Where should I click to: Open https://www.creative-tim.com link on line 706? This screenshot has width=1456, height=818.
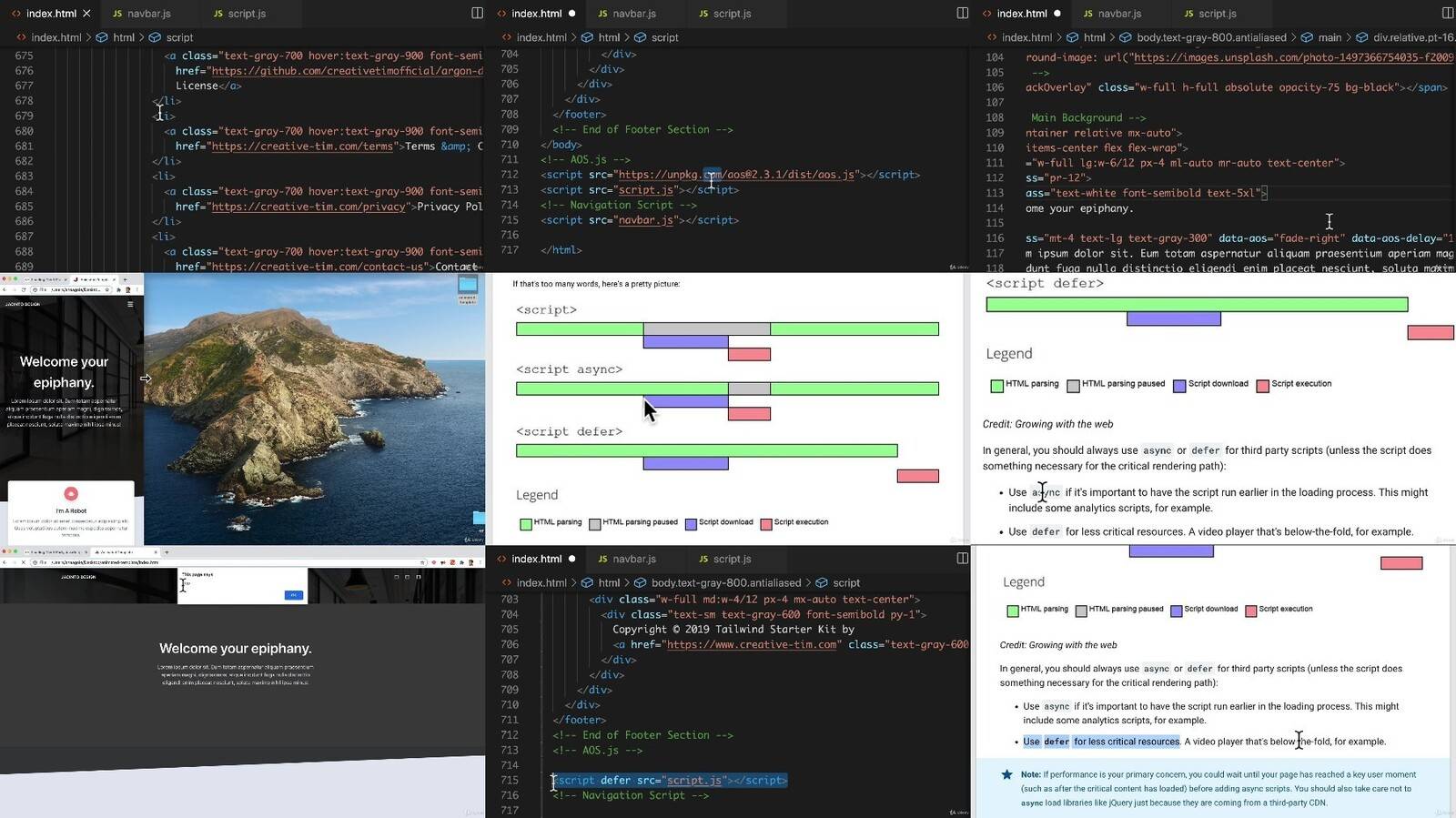click(x=752, y=644)
